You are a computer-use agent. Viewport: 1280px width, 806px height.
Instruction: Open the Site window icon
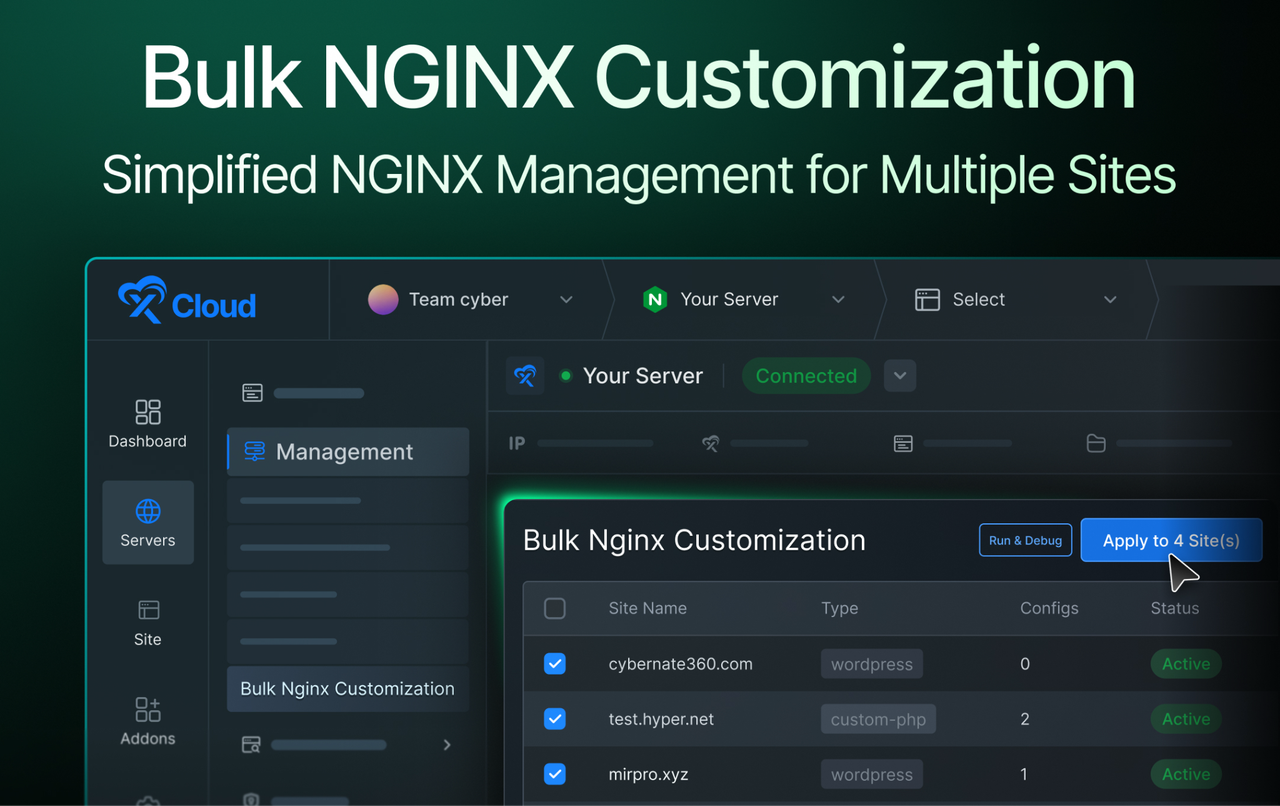click(x=148, y=610)
